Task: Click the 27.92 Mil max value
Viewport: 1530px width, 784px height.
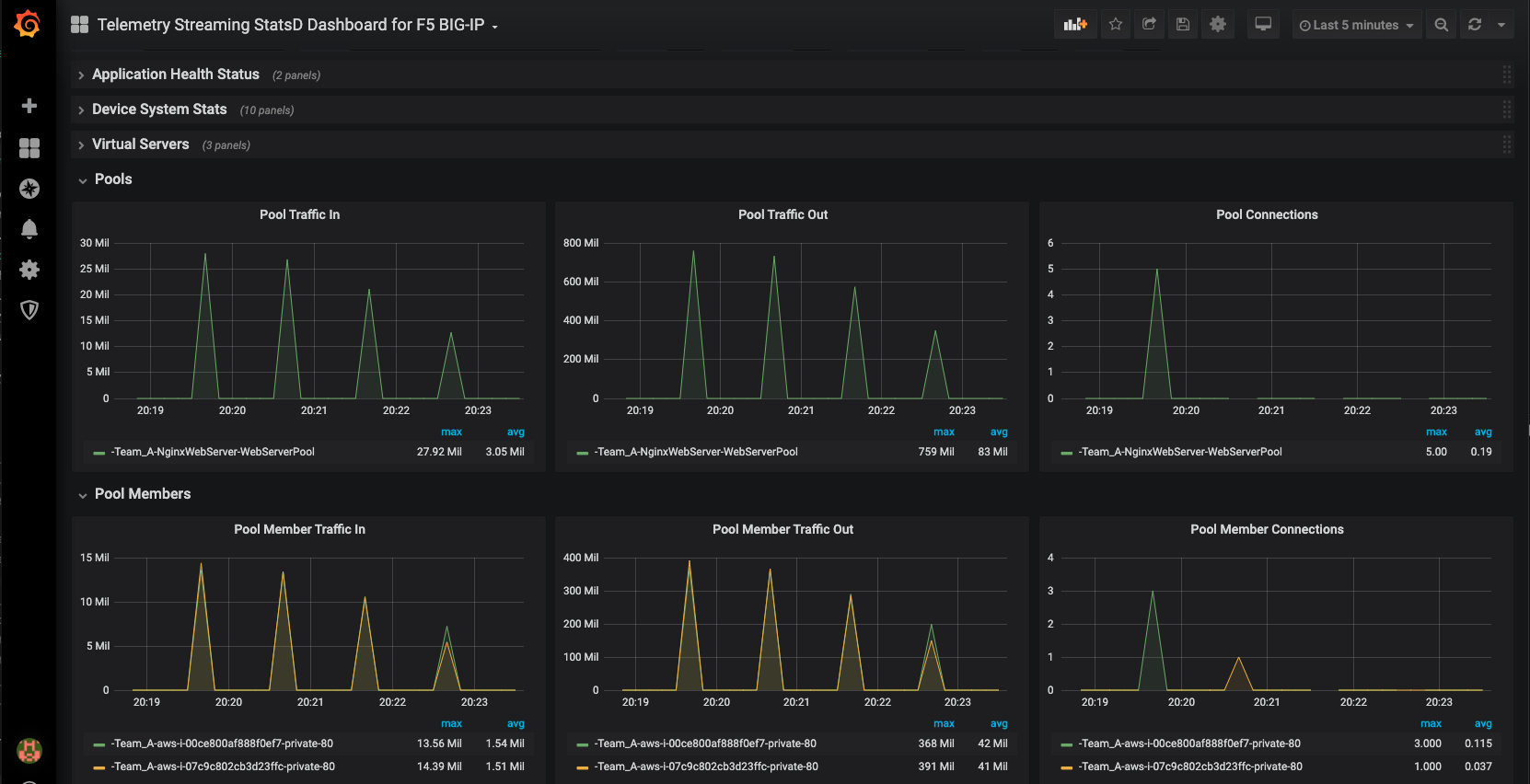Action: [439, 452]
